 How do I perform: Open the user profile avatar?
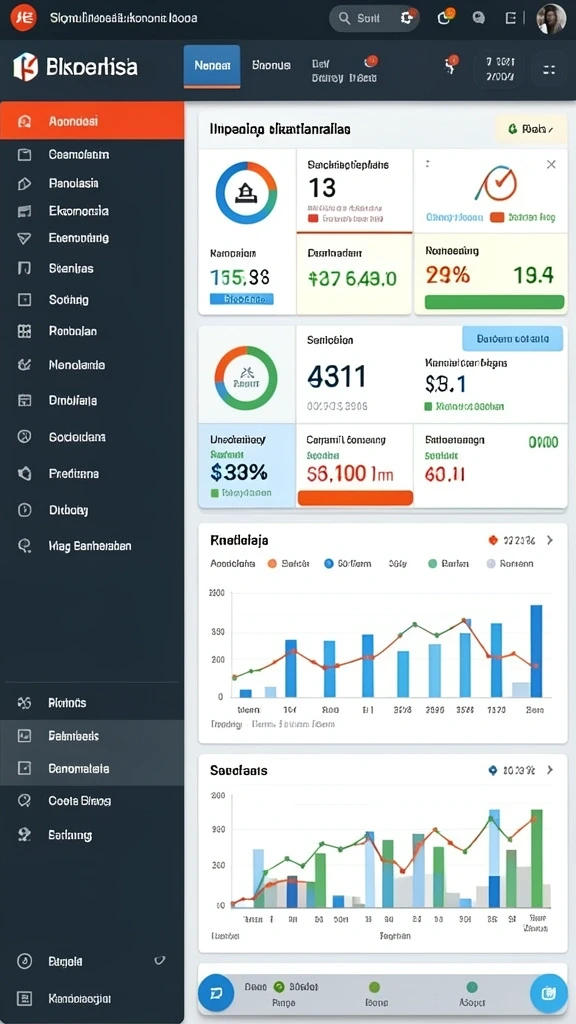tap(551, 18)
